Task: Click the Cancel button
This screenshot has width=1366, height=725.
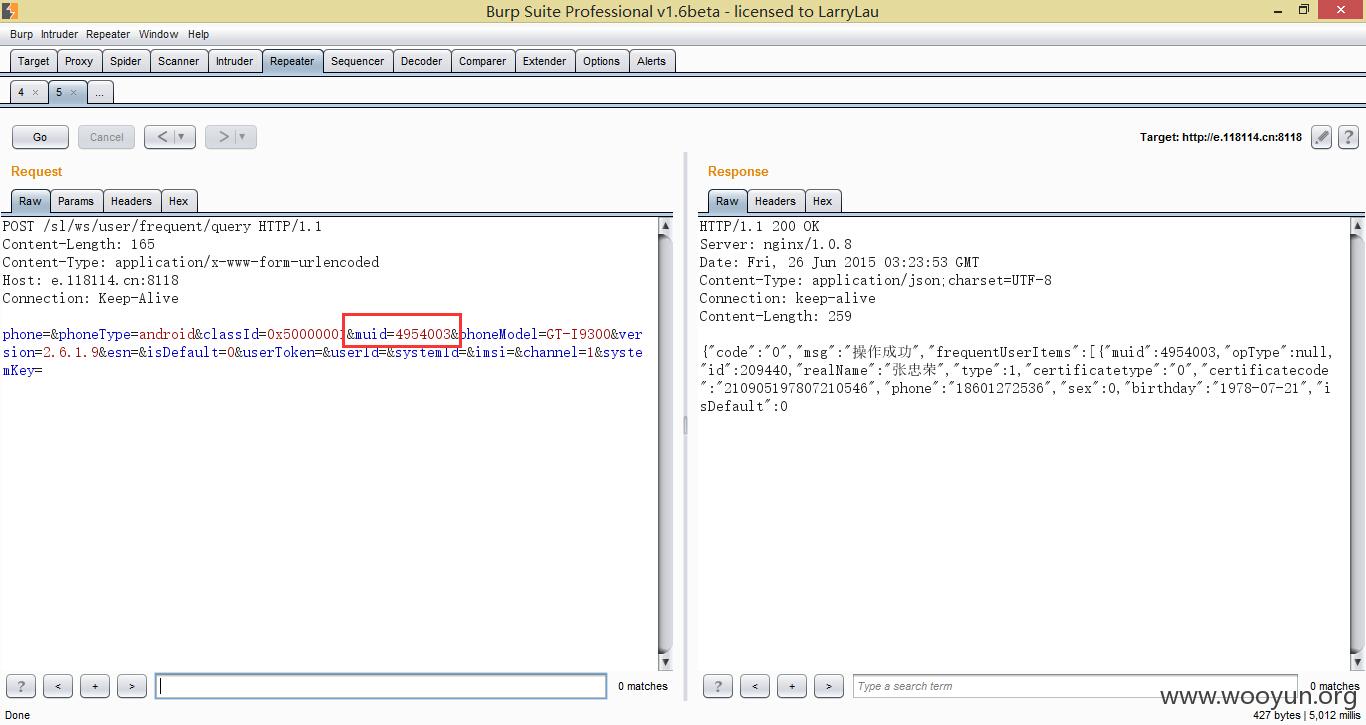Action: point(107,137)
